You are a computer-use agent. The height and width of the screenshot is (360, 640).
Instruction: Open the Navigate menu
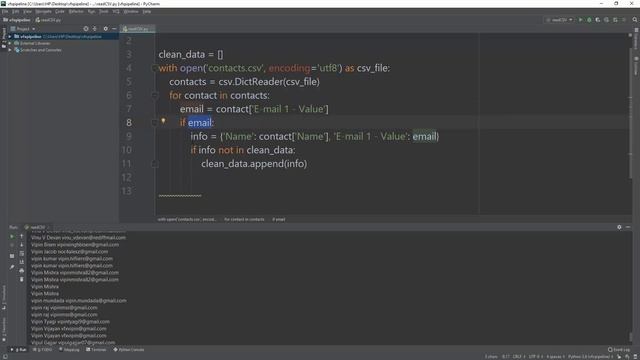pos(43,11)
